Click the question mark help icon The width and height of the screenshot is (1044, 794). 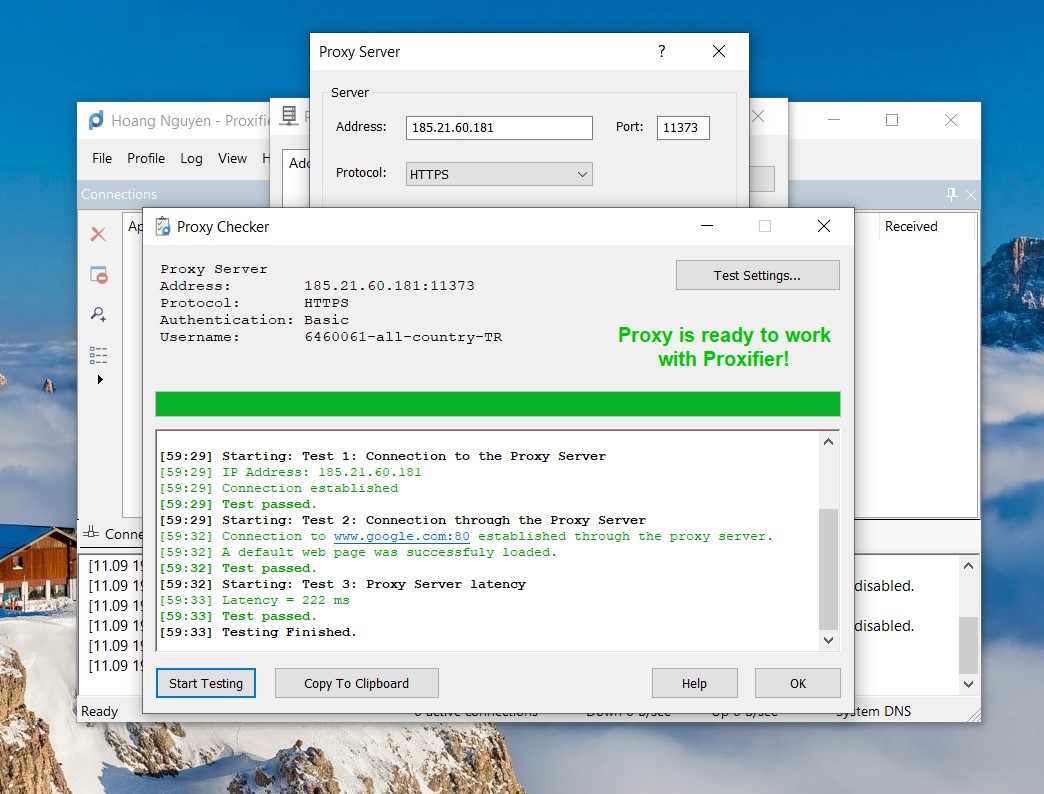click(x=661, y=52)
